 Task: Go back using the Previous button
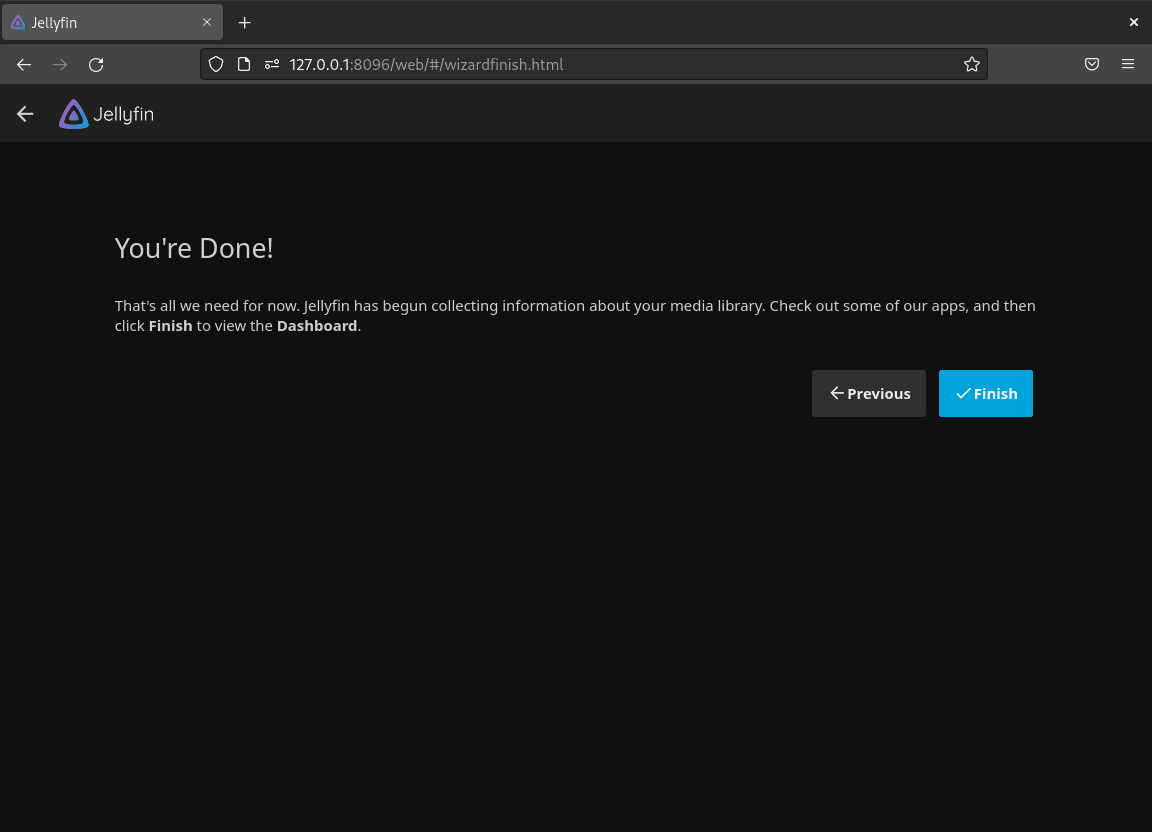click(868, 393)
